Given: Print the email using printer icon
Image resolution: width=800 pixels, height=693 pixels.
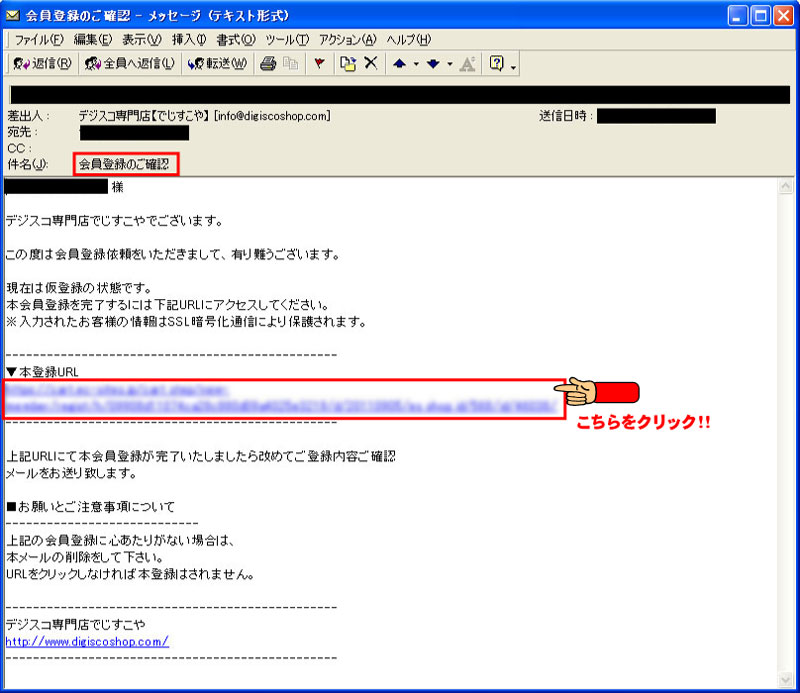Looking at the screenshot, I should coord(268,63).
